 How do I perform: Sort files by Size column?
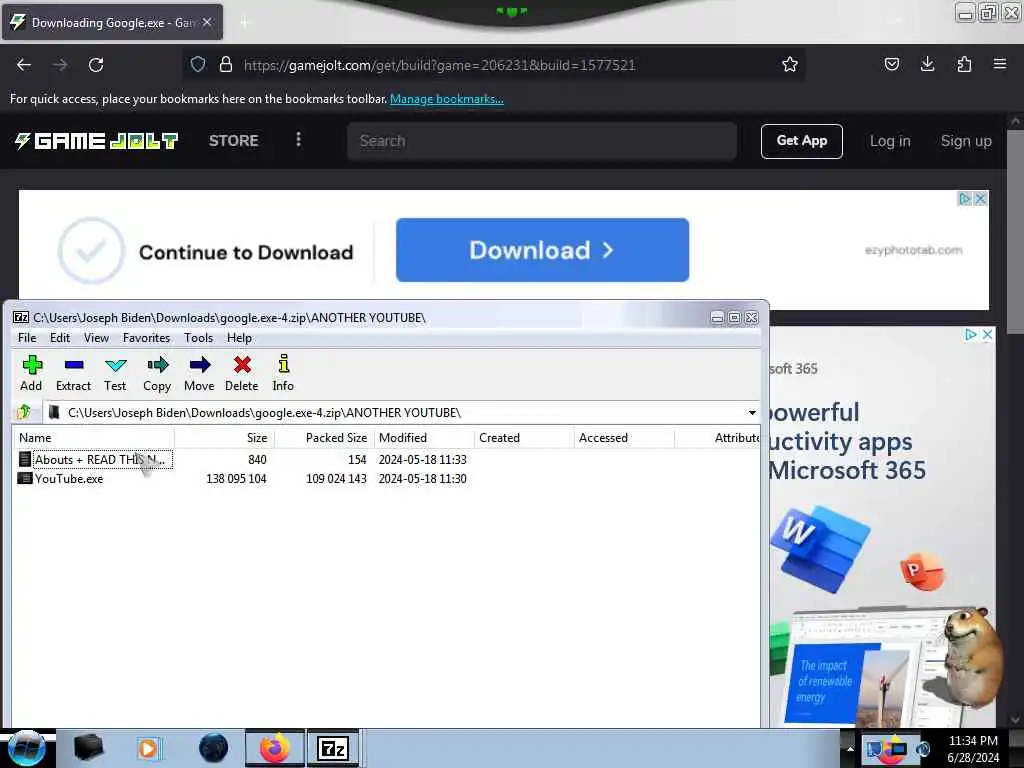pos(225,438)
